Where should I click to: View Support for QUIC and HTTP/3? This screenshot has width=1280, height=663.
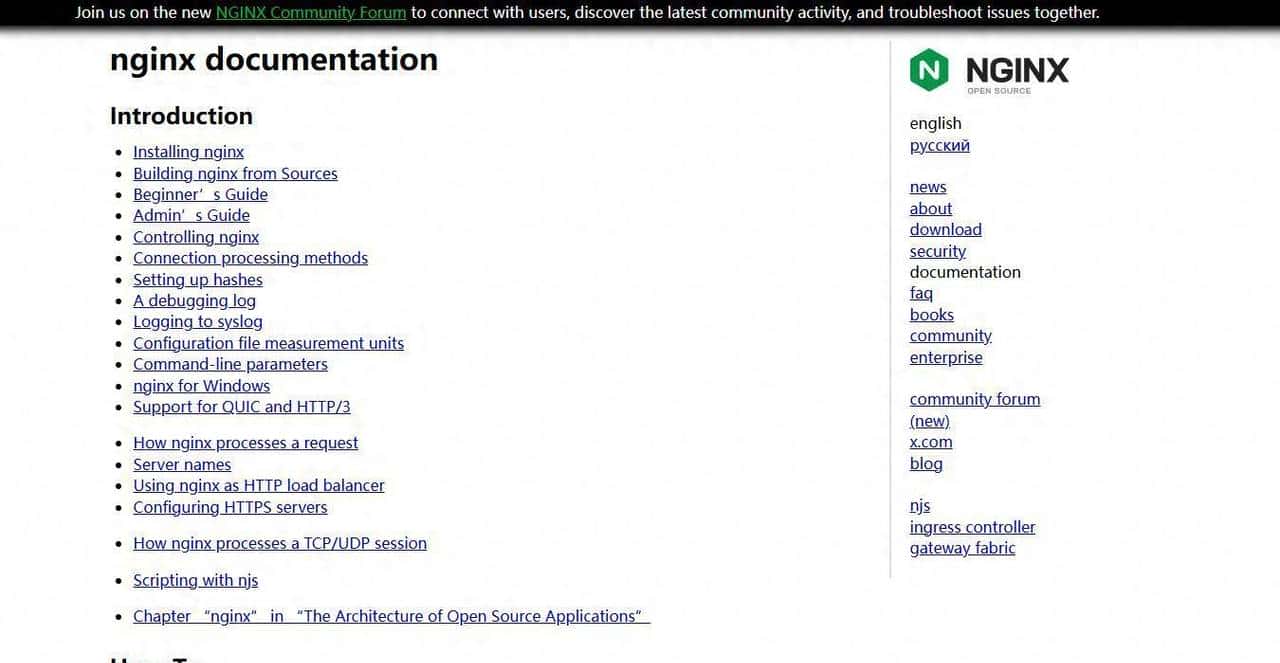point(242,407)
